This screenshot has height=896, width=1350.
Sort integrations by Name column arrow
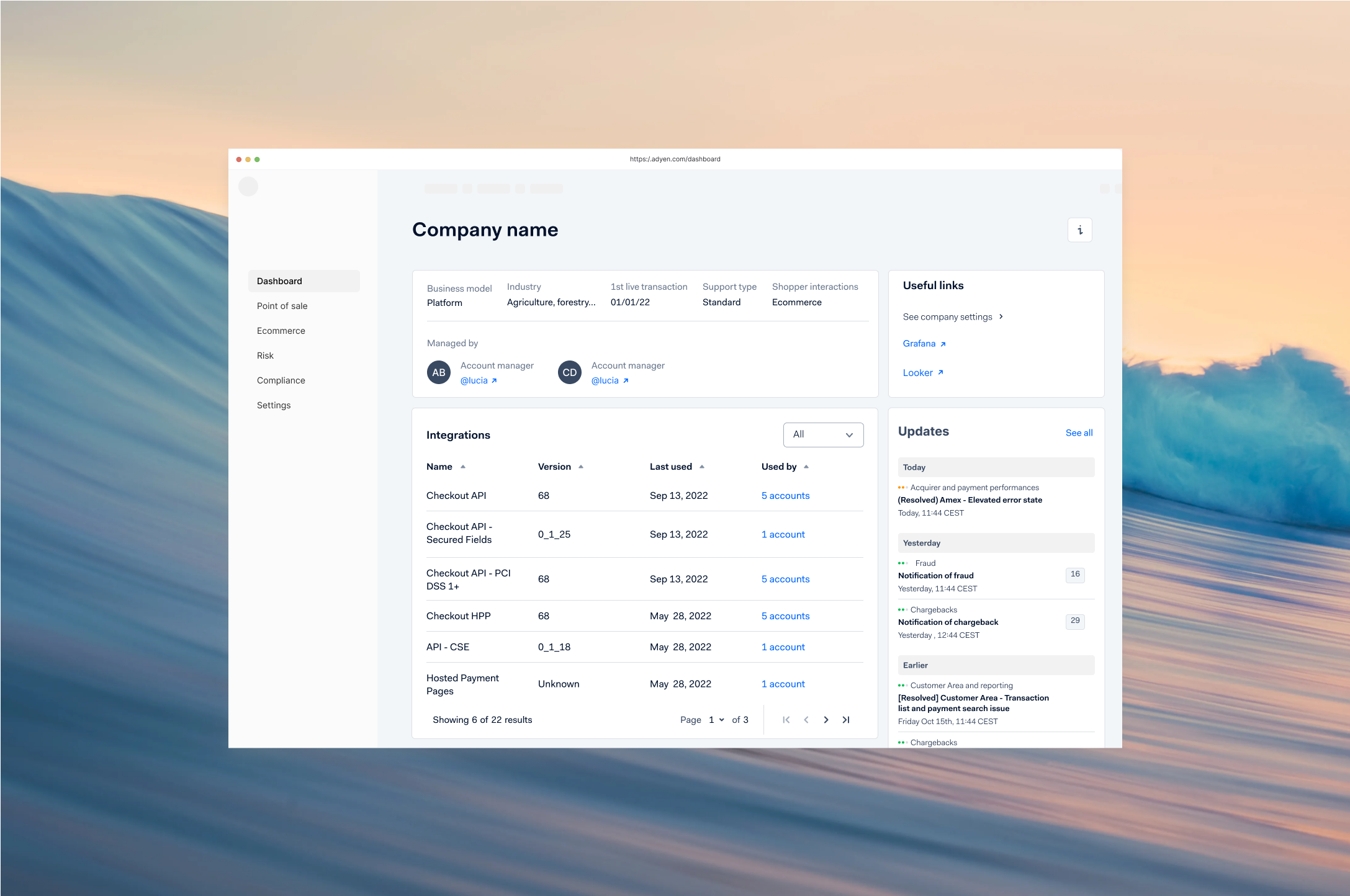463,467
